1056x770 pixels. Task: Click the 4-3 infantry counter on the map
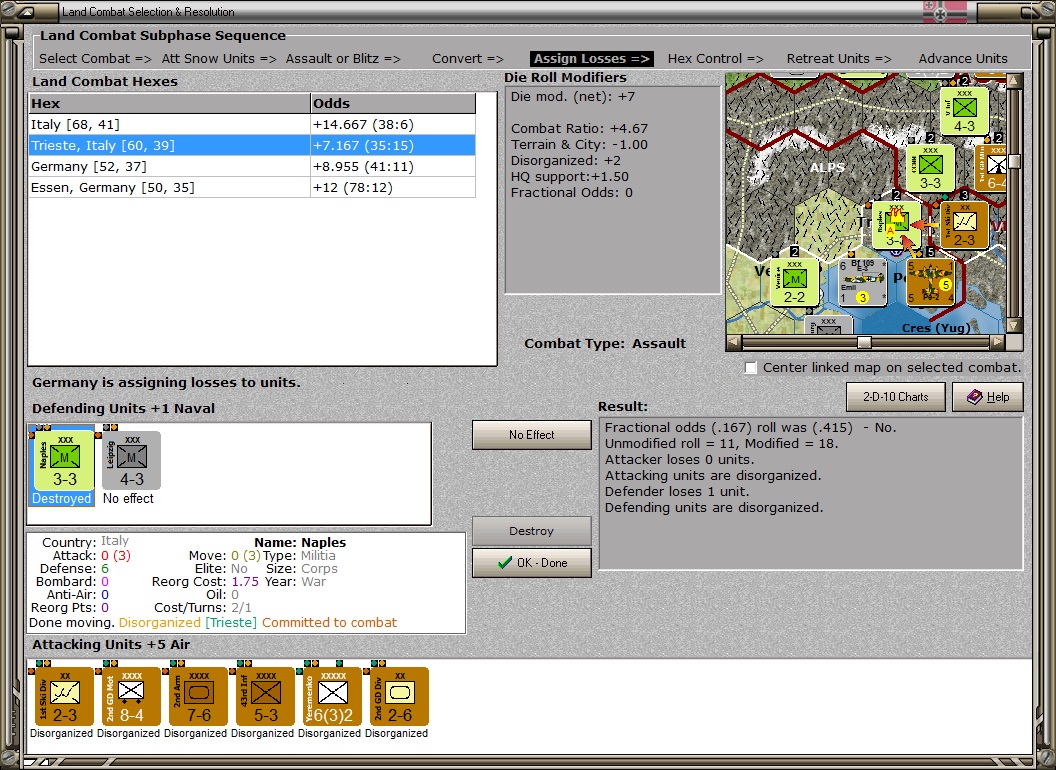click(x=964, y=111)
